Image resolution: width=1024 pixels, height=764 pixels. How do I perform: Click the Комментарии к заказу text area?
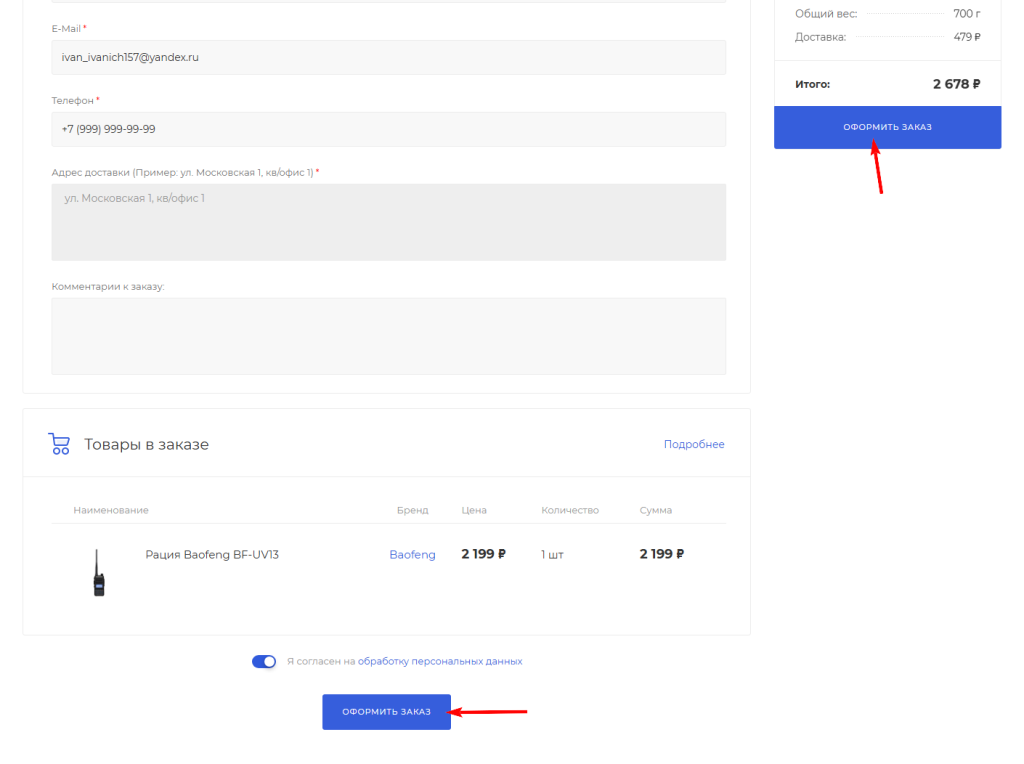388,336
